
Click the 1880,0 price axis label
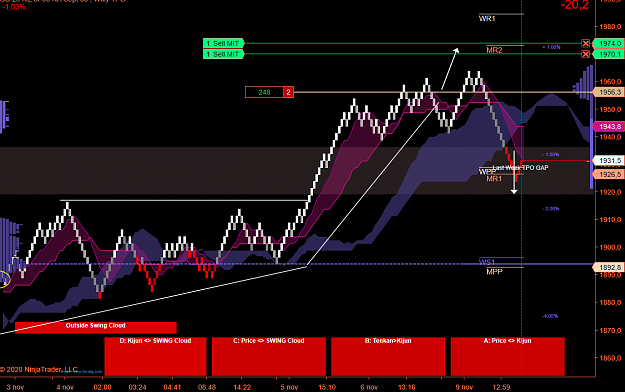point(611,303)
